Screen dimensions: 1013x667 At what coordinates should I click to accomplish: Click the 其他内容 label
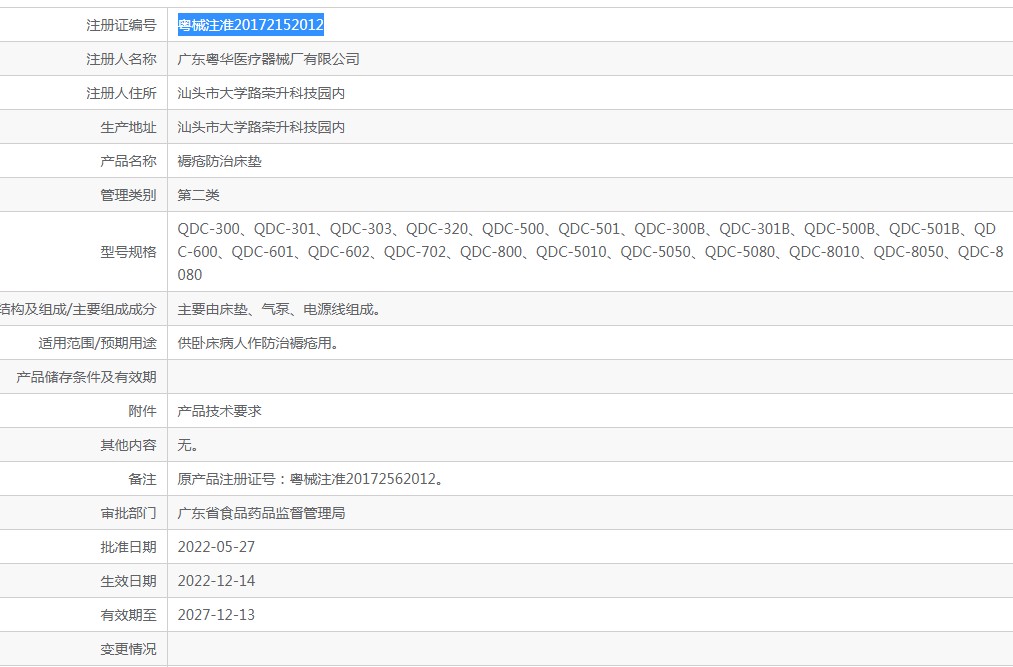pos(129,445)
